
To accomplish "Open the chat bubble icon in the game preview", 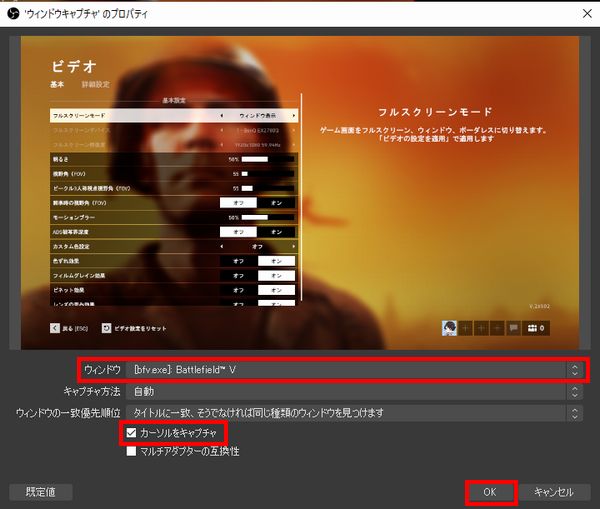I will (x=514, y=328).
